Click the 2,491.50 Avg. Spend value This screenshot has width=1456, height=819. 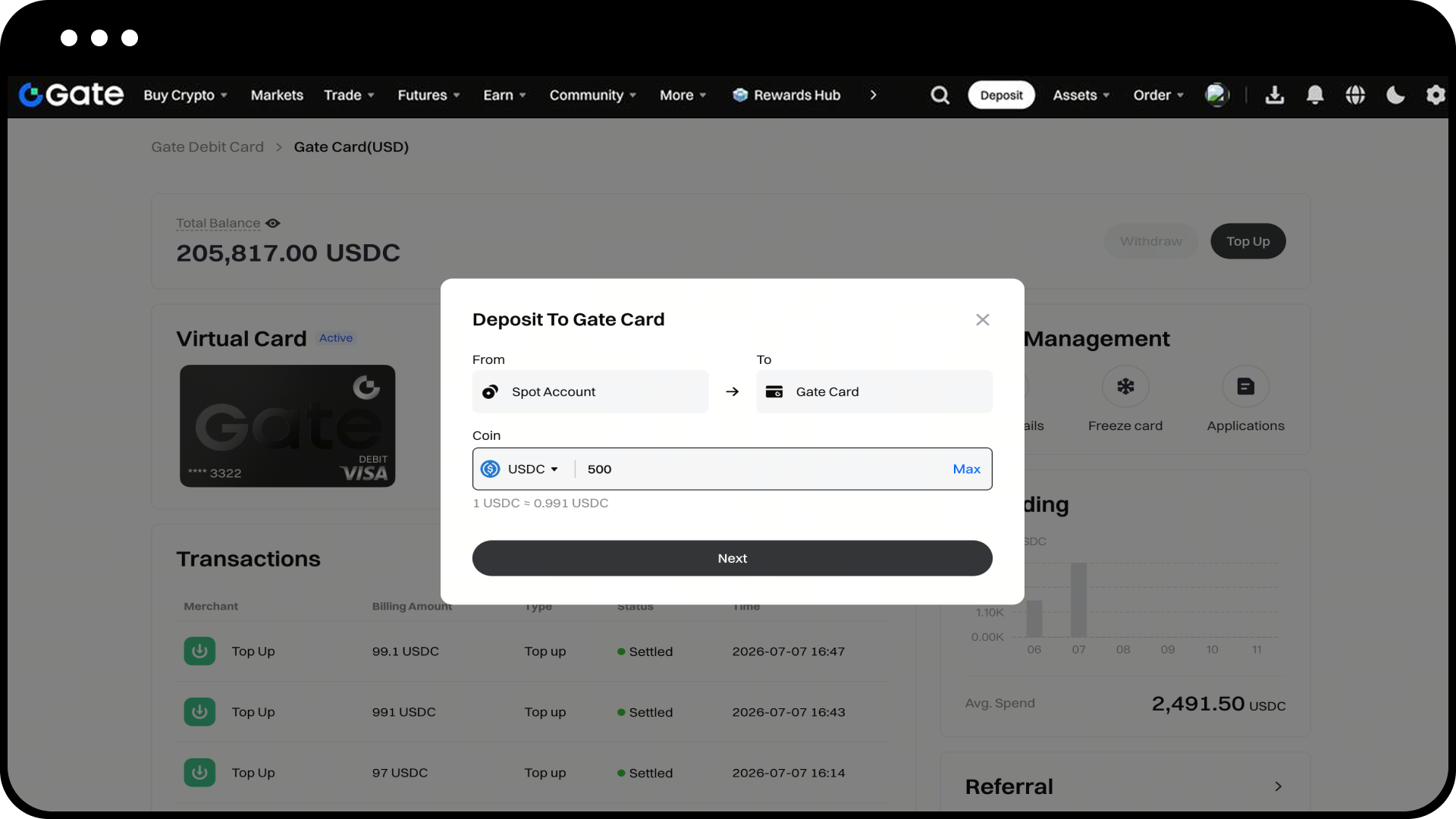pos(1219,704)
